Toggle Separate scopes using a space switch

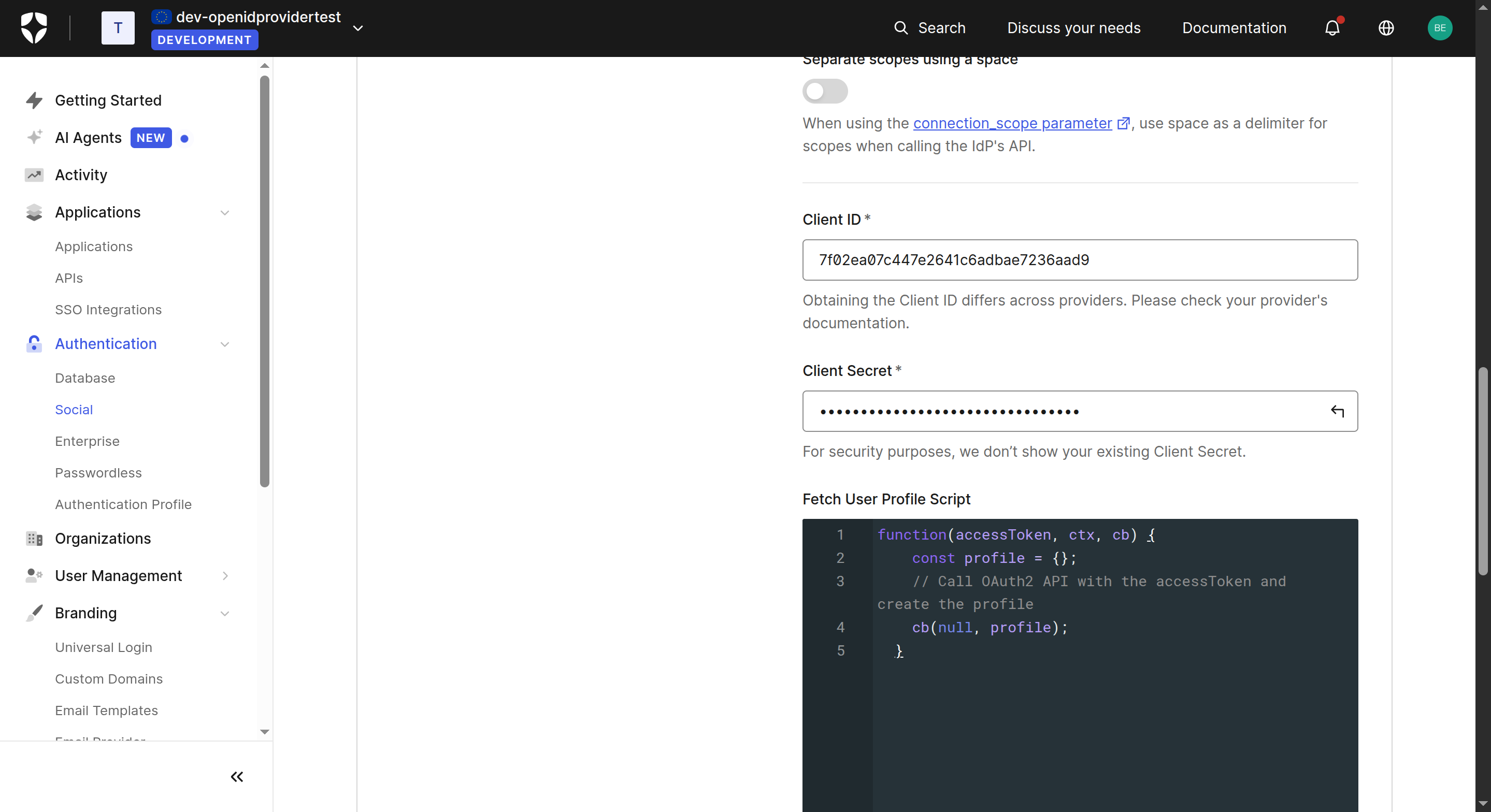[824, 92]
